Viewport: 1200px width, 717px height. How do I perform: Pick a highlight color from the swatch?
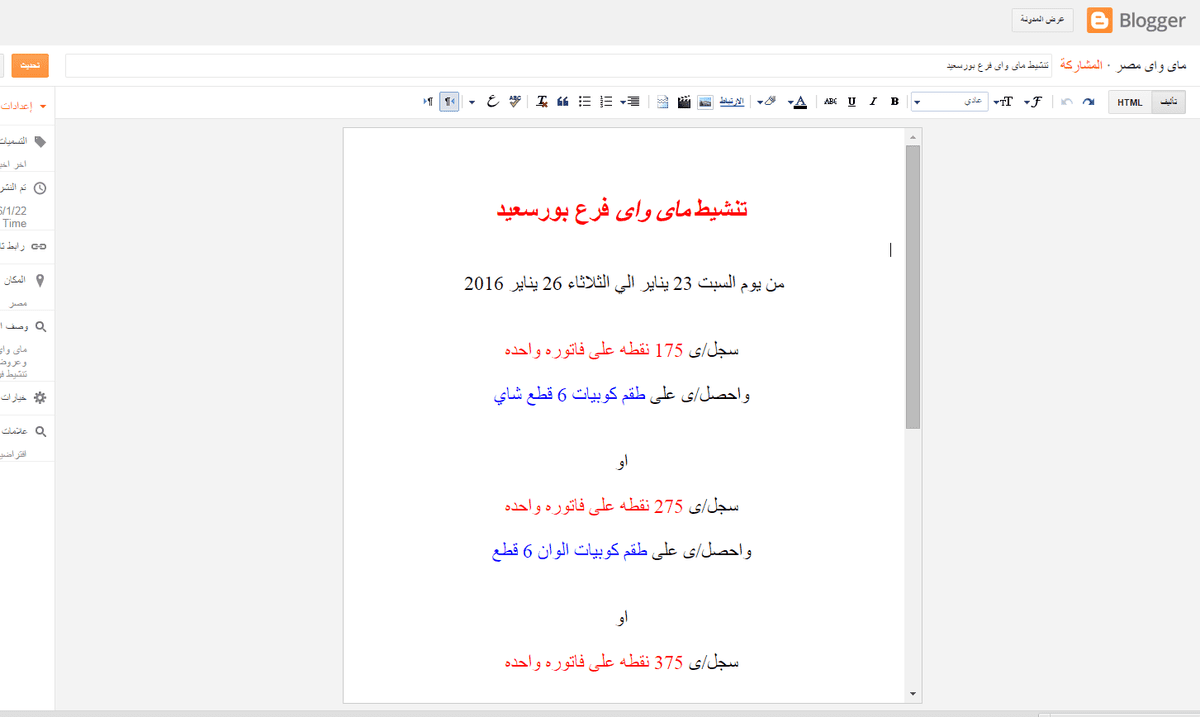click(768, 101)
